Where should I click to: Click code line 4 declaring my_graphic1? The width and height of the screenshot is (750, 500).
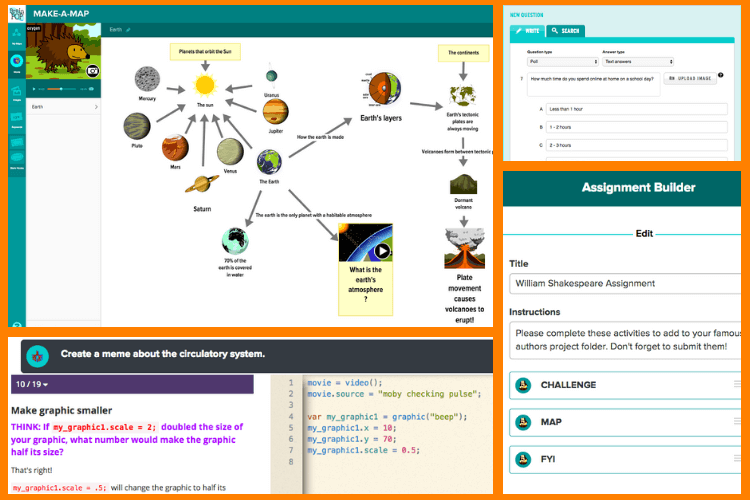387,417
